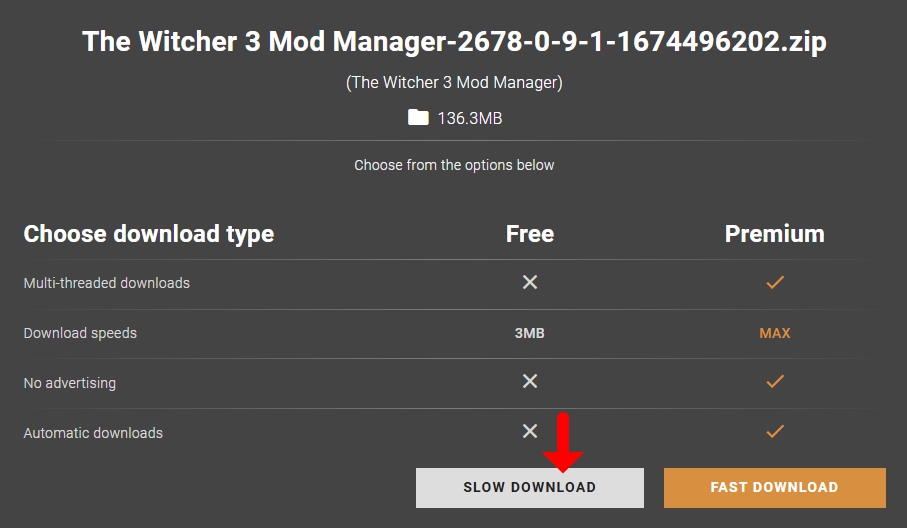This screenshot has height=528, width=907.
Task: Click the orange checkmark for Multi-threaded downloads
Action: pos(775,282)
